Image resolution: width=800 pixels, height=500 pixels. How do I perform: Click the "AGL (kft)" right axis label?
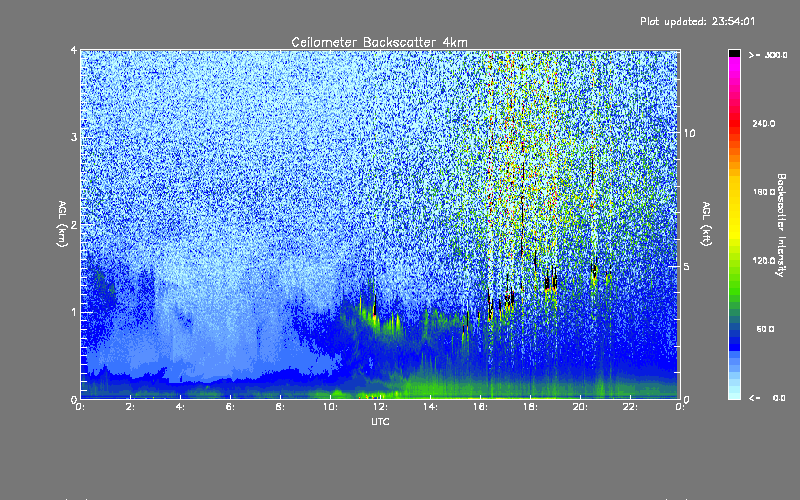click(x=706, y=224)
